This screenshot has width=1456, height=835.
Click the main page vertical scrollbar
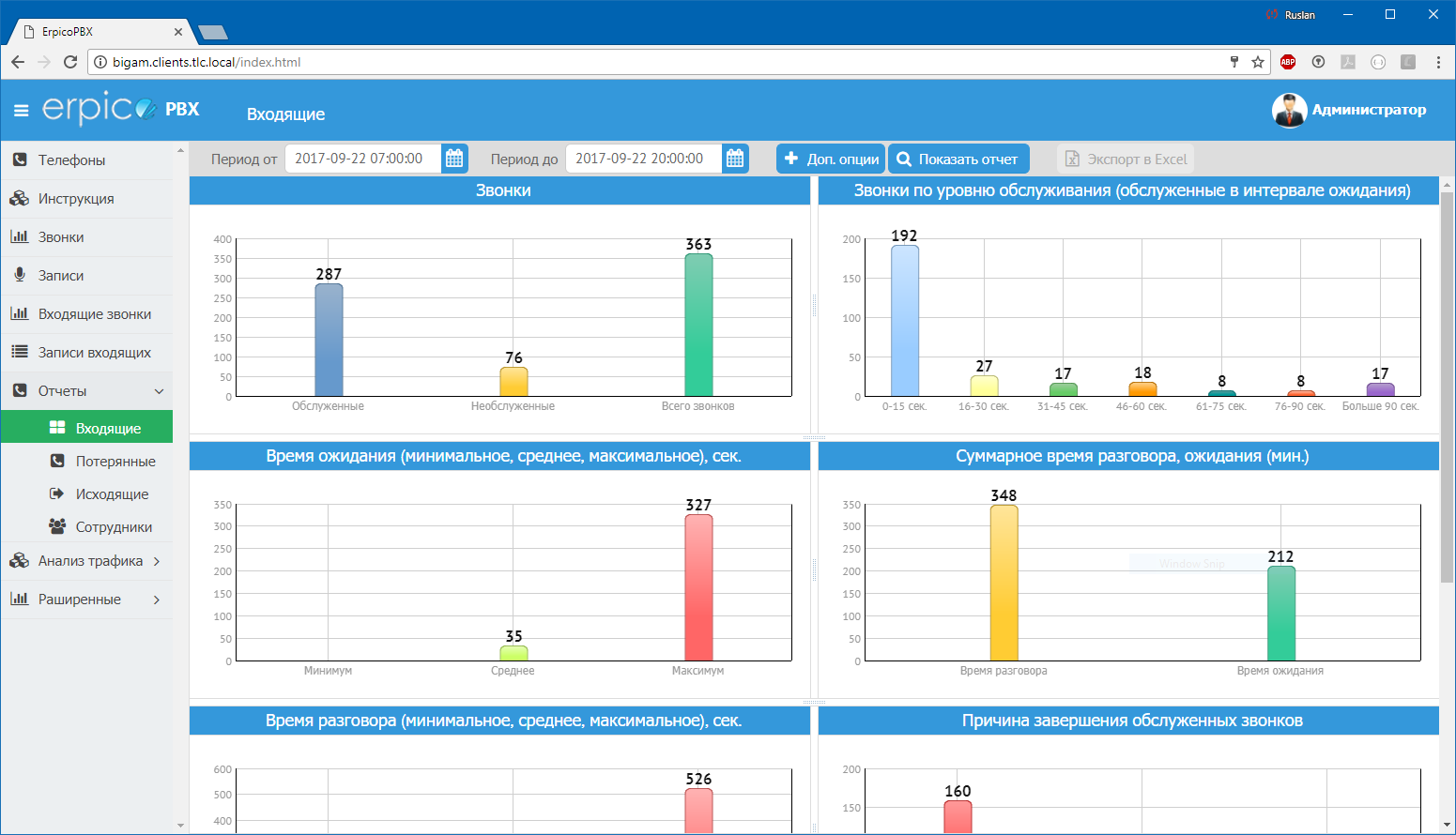pos(1447,387)
